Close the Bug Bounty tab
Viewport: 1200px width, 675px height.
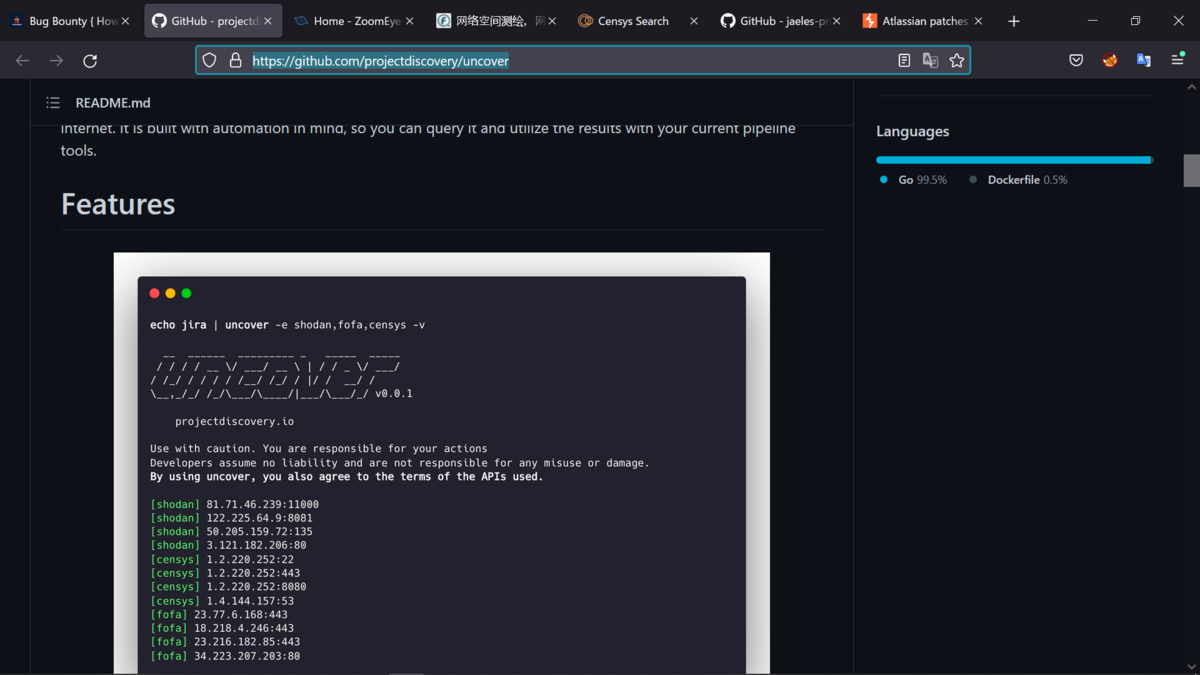tap(125, 21)
